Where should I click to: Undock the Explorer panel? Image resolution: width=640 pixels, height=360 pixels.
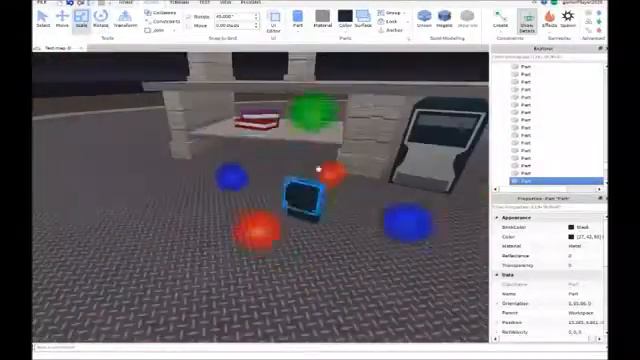tap(600, 49)
